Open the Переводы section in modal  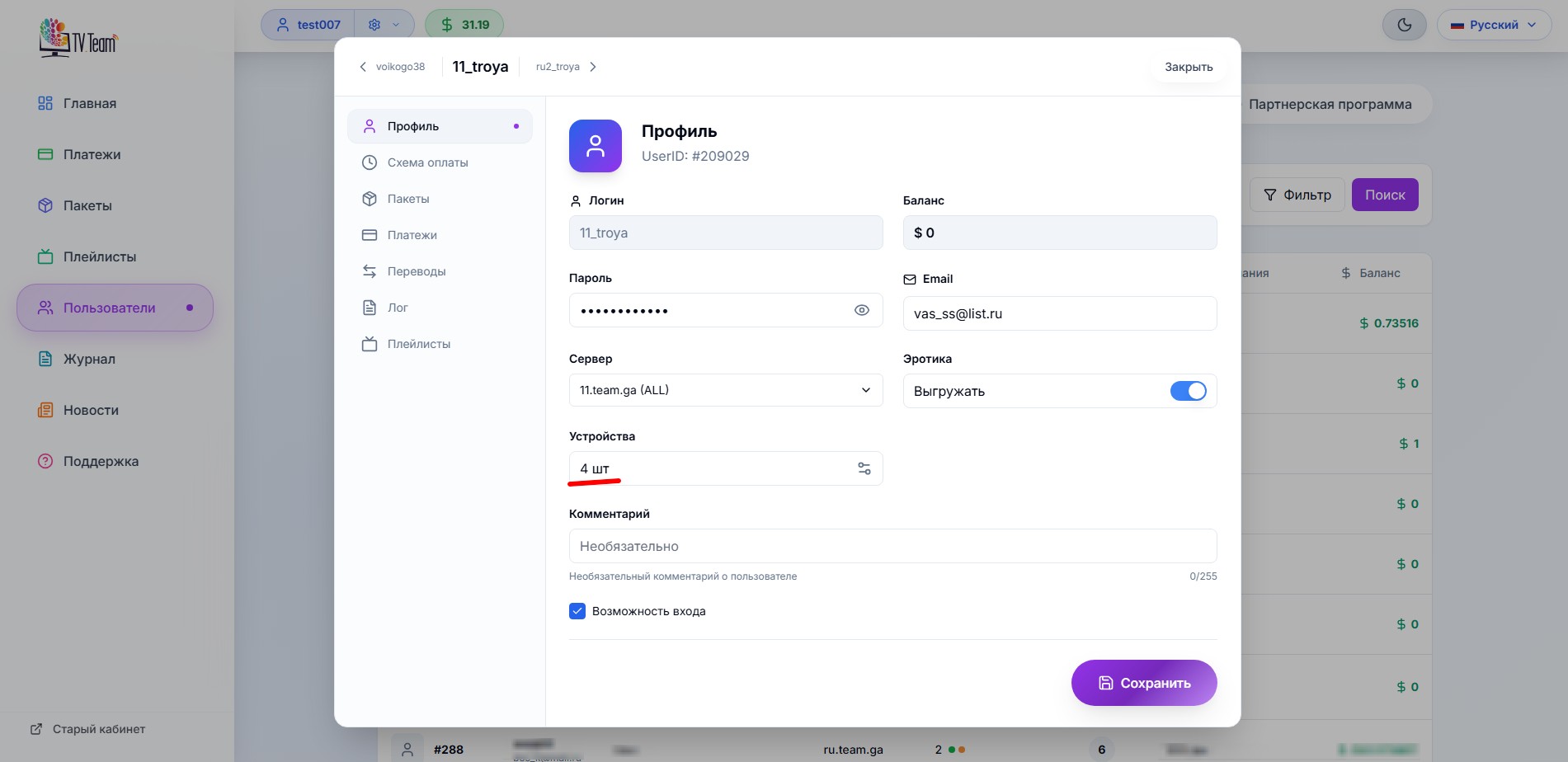(416, 271)
